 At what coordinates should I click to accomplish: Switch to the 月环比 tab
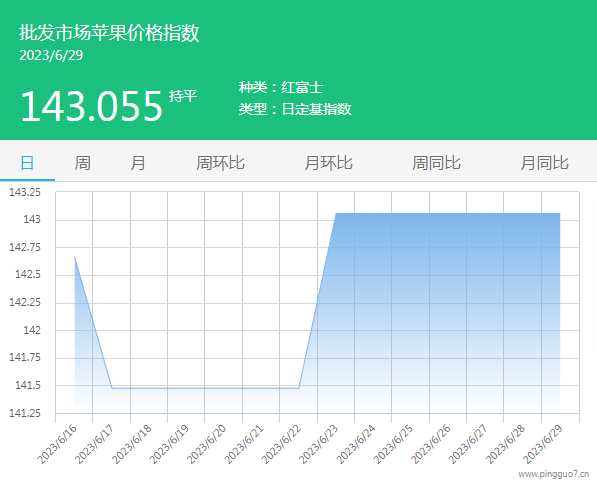tap(328, 163)
